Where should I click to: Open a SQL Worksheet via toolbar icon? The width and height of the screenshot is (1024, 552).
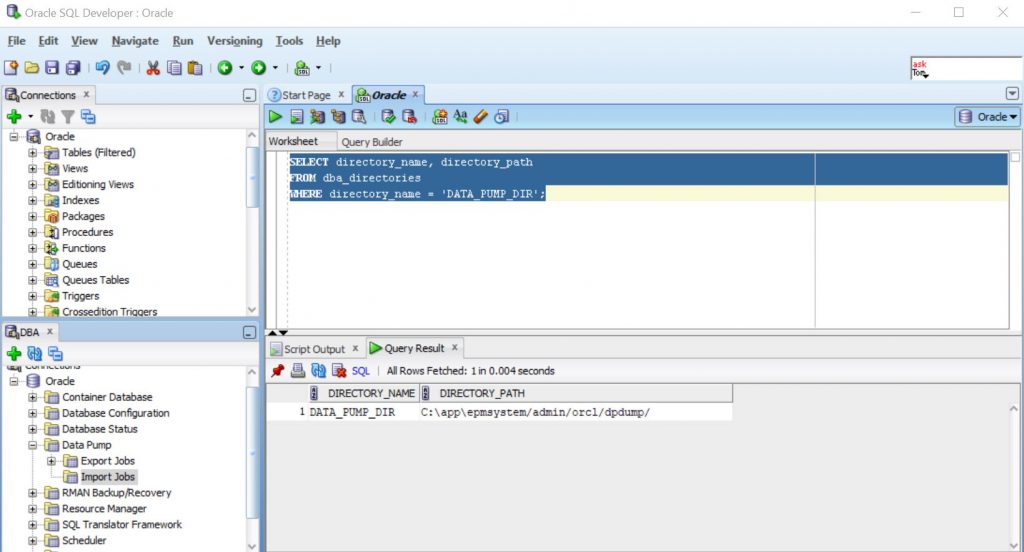[x=302, y=68]
